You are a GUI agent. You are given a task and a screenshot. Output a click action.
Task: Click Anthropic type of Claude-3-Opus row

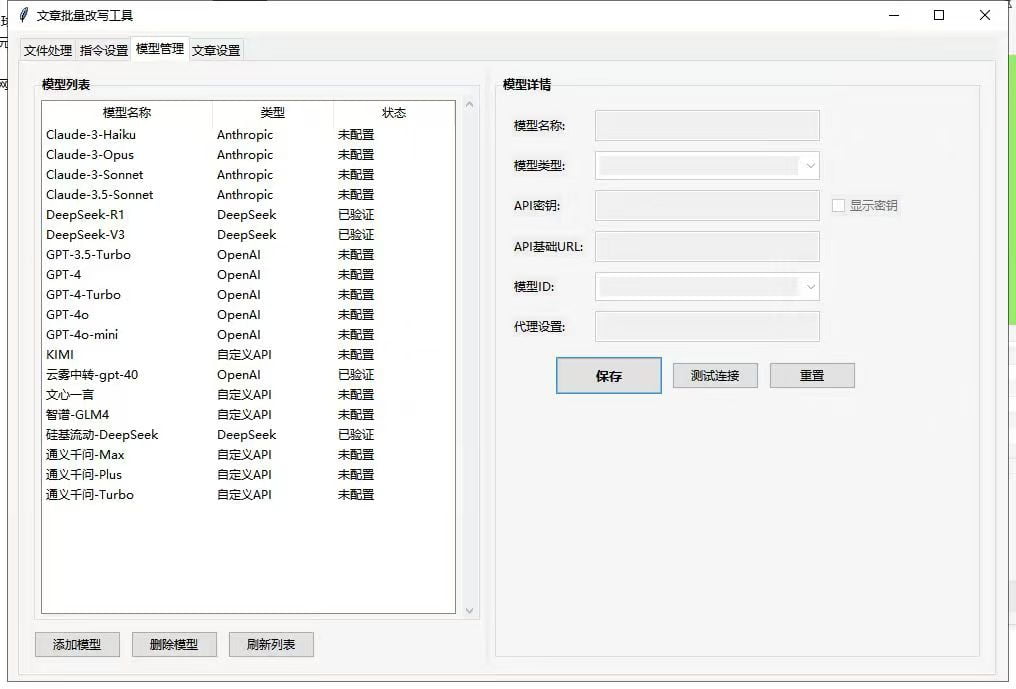(245, 155)
